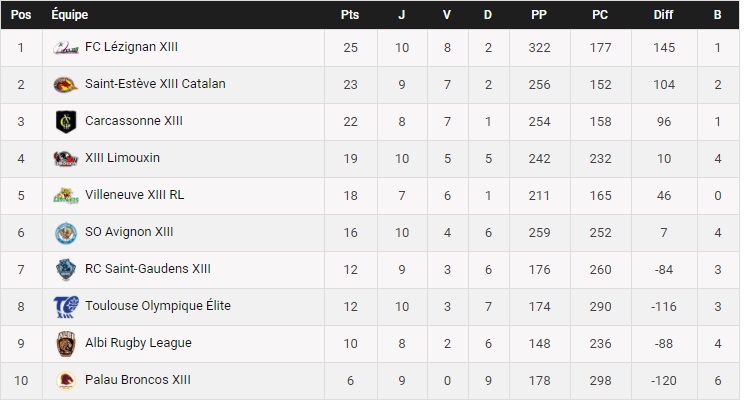This screenshot has width=744, height=400.
Task: Click the XIII Limouxin team logo
Action: coord(66,158)
